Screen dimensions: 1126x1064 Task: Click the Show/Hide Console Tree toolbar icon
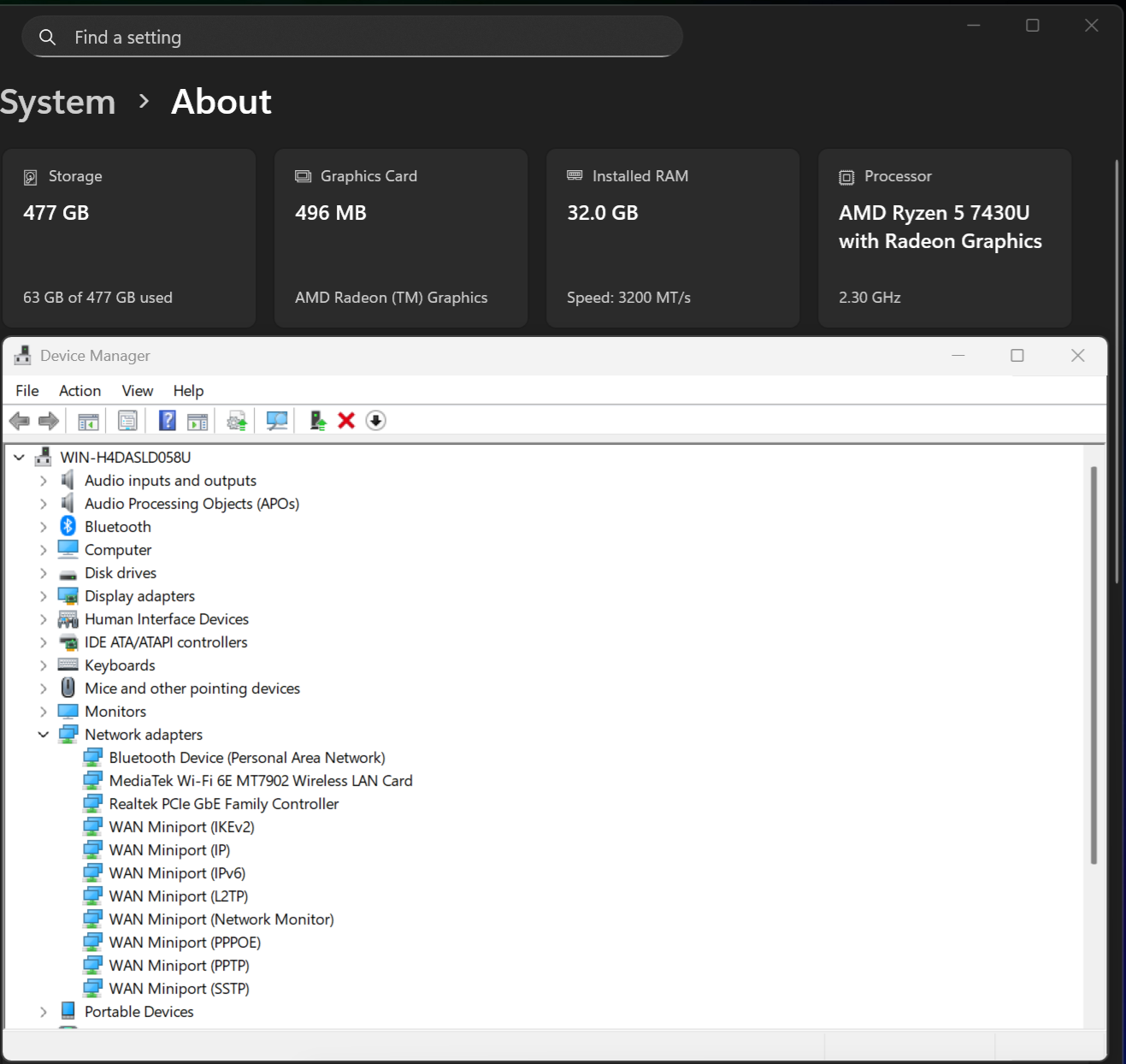click(88, 421)
